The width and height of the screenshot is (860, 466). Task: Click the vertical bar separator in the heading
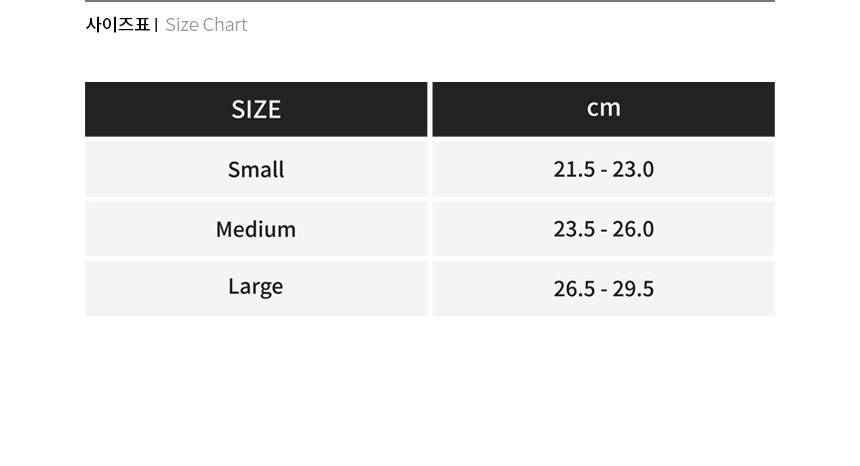point(156,25)
